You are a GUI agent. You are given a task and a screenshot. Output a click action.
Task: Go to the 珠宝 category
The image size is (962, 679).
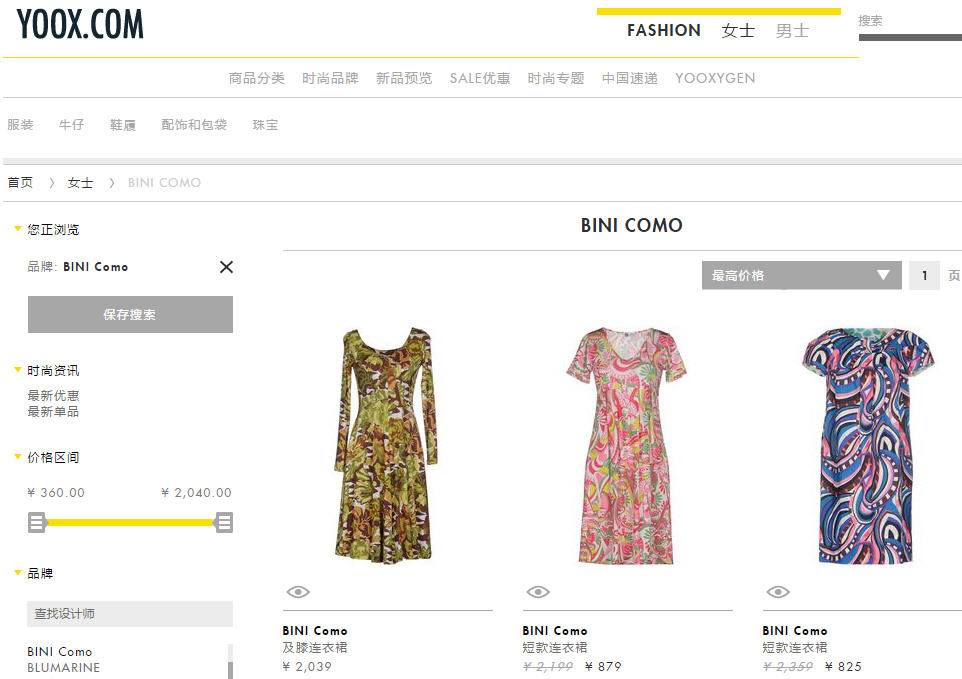tap(265, 125)
